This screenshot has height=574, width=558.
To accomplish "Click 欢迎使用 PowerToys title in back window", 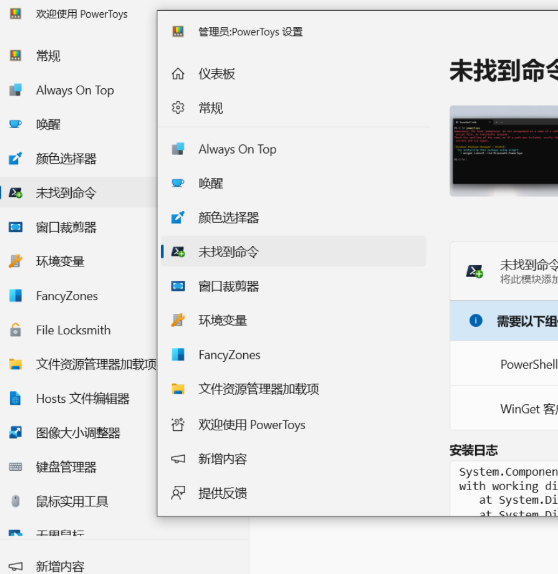I will pos(81,14).
